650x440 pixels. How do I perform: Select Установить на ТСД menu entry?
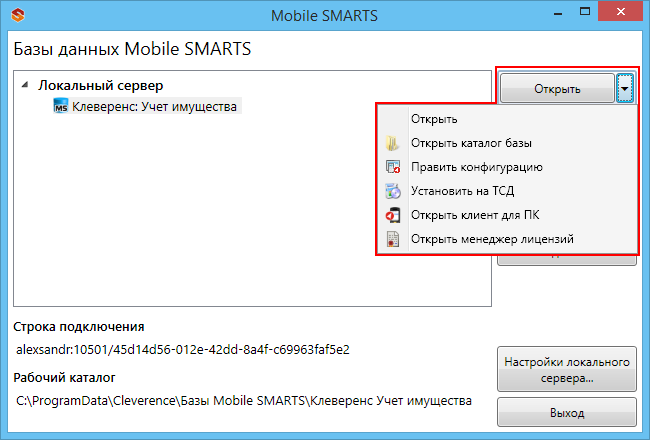[507, 191]
